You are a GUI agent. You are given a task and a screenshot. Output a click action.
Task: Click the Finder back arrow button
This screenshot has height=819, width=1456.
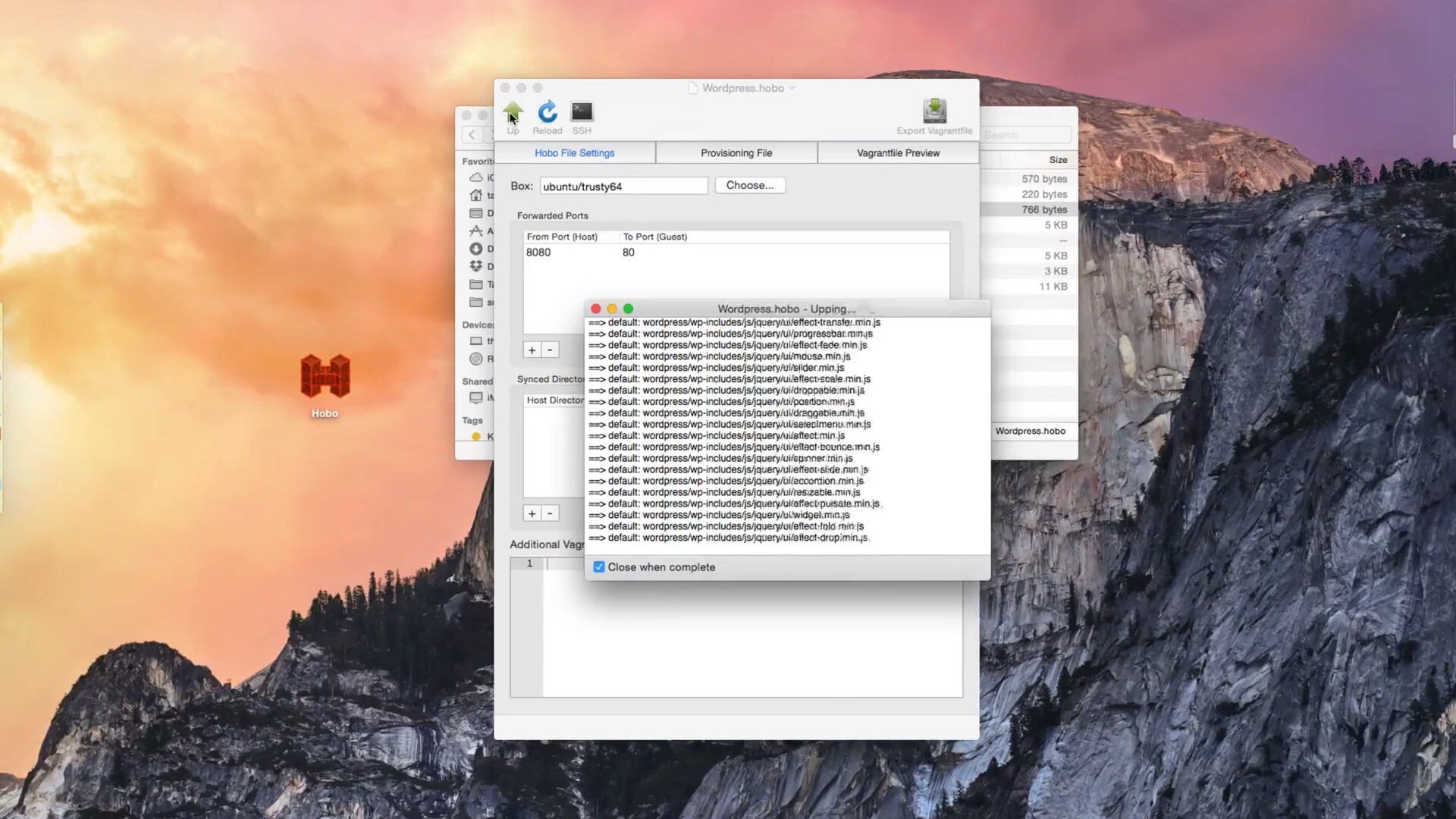(472, 134)
